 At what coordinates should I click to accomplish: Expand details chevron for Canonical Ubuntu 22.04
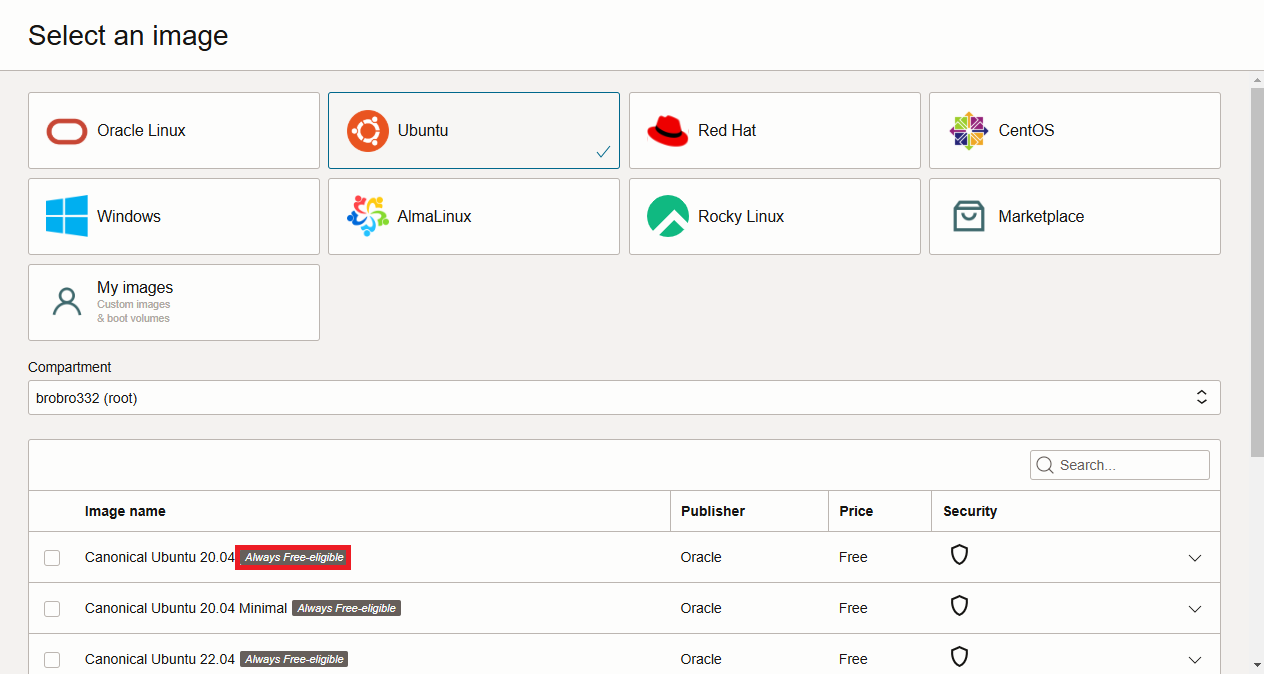pyautogui.click(x=1195, y=660)
